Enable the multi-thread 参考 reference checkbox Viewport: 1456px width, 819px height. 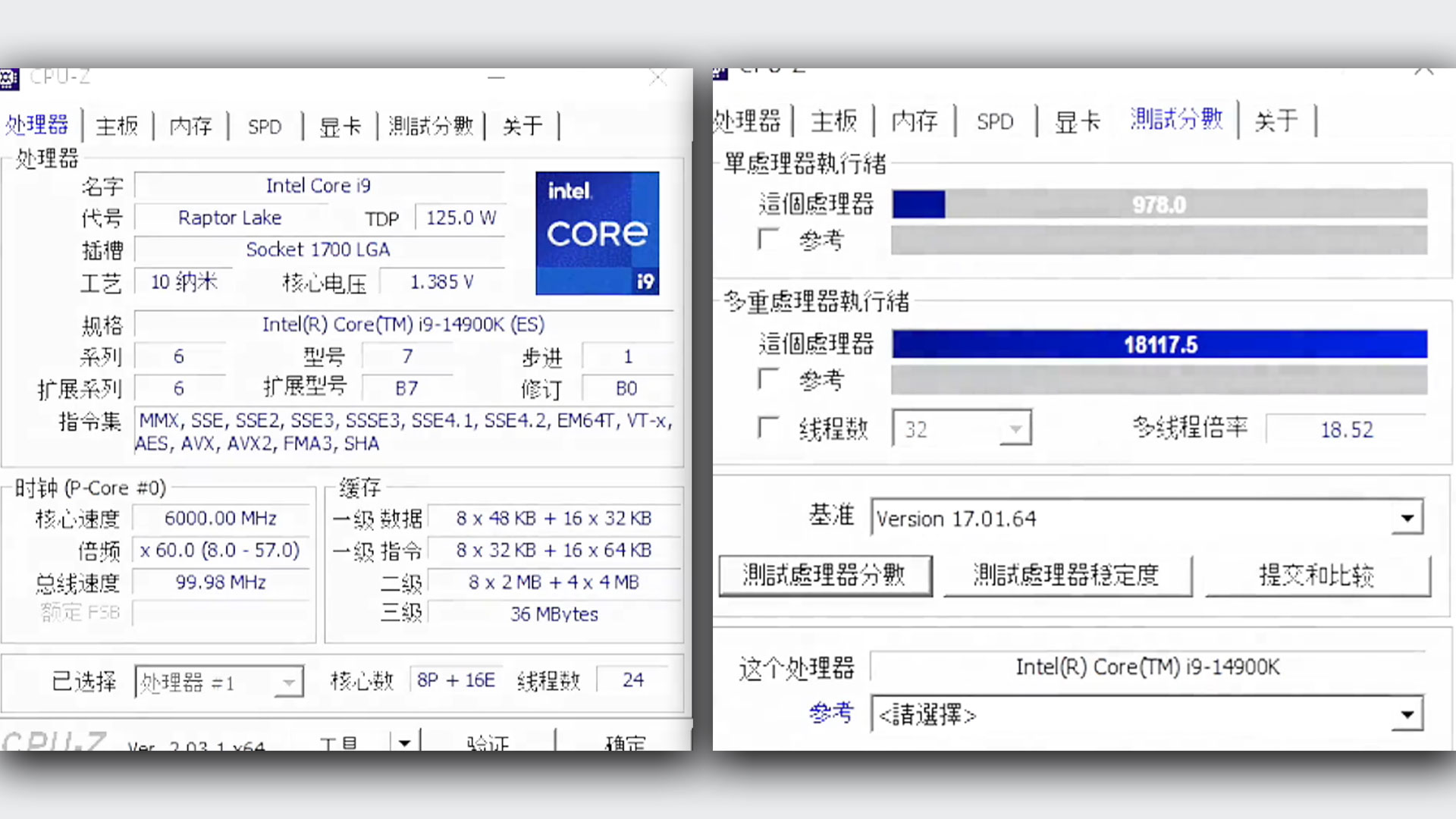(x=768, y=378)
